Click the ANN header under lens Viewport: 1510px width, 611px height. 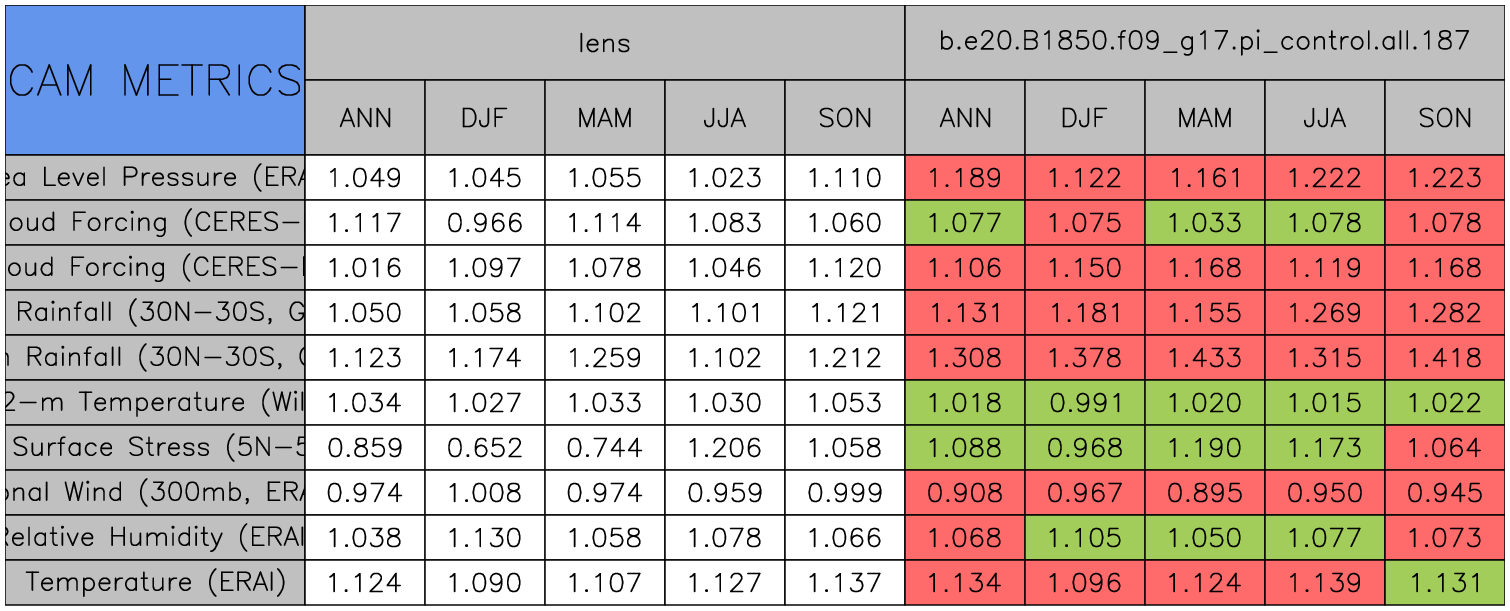(365, 118)
